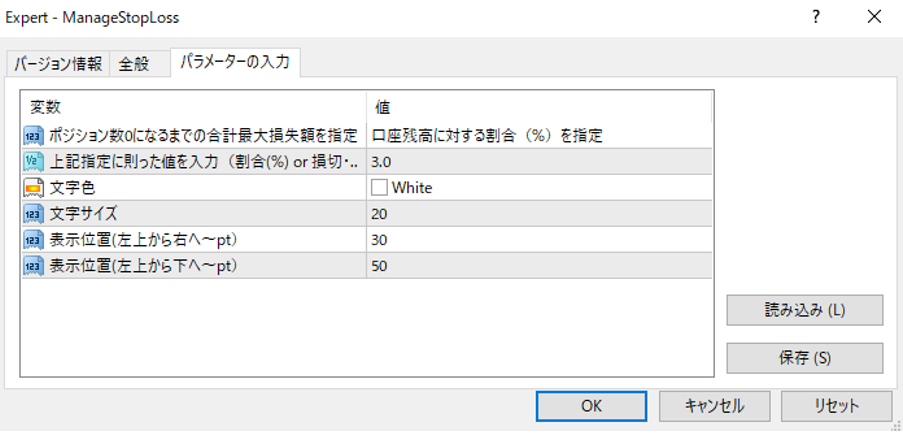Viewport: 903px width, 435px height.
Task: Click the double-type icon beside 上記指定に則った値を入力
Action: tap(32, 161)
